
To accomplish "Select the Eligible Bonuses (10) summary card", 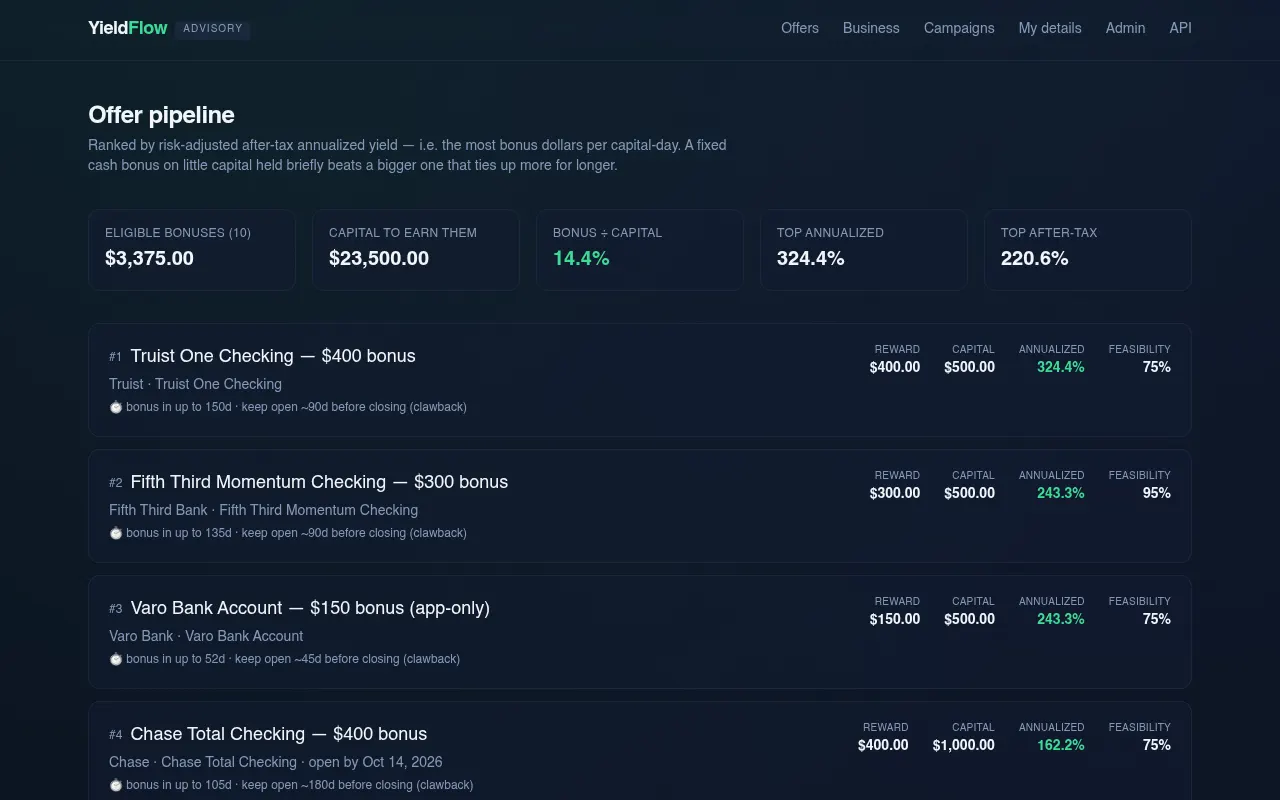I will tap(192, 250).
